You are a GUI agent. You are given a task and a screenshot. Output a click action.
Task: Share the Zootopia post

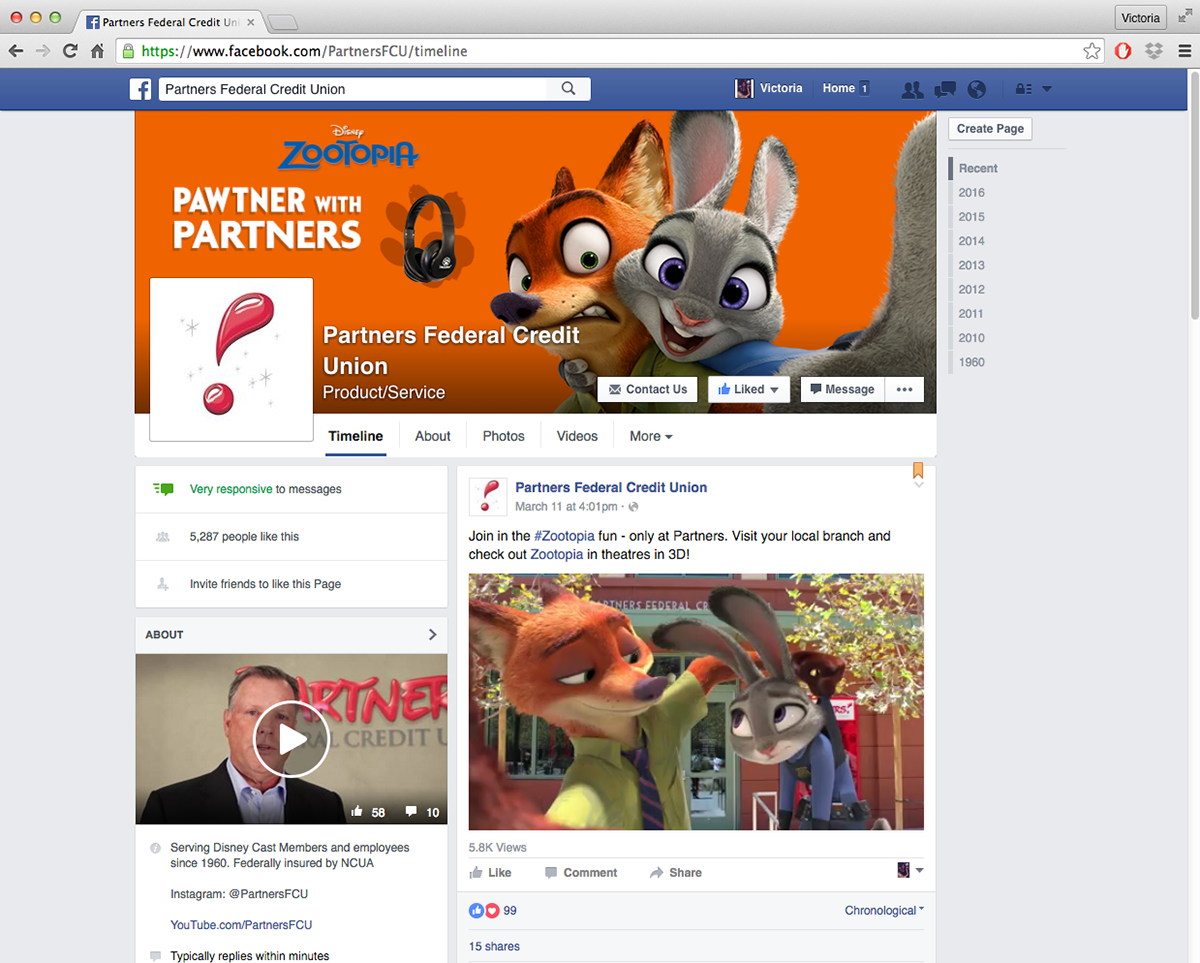(676, 873)
